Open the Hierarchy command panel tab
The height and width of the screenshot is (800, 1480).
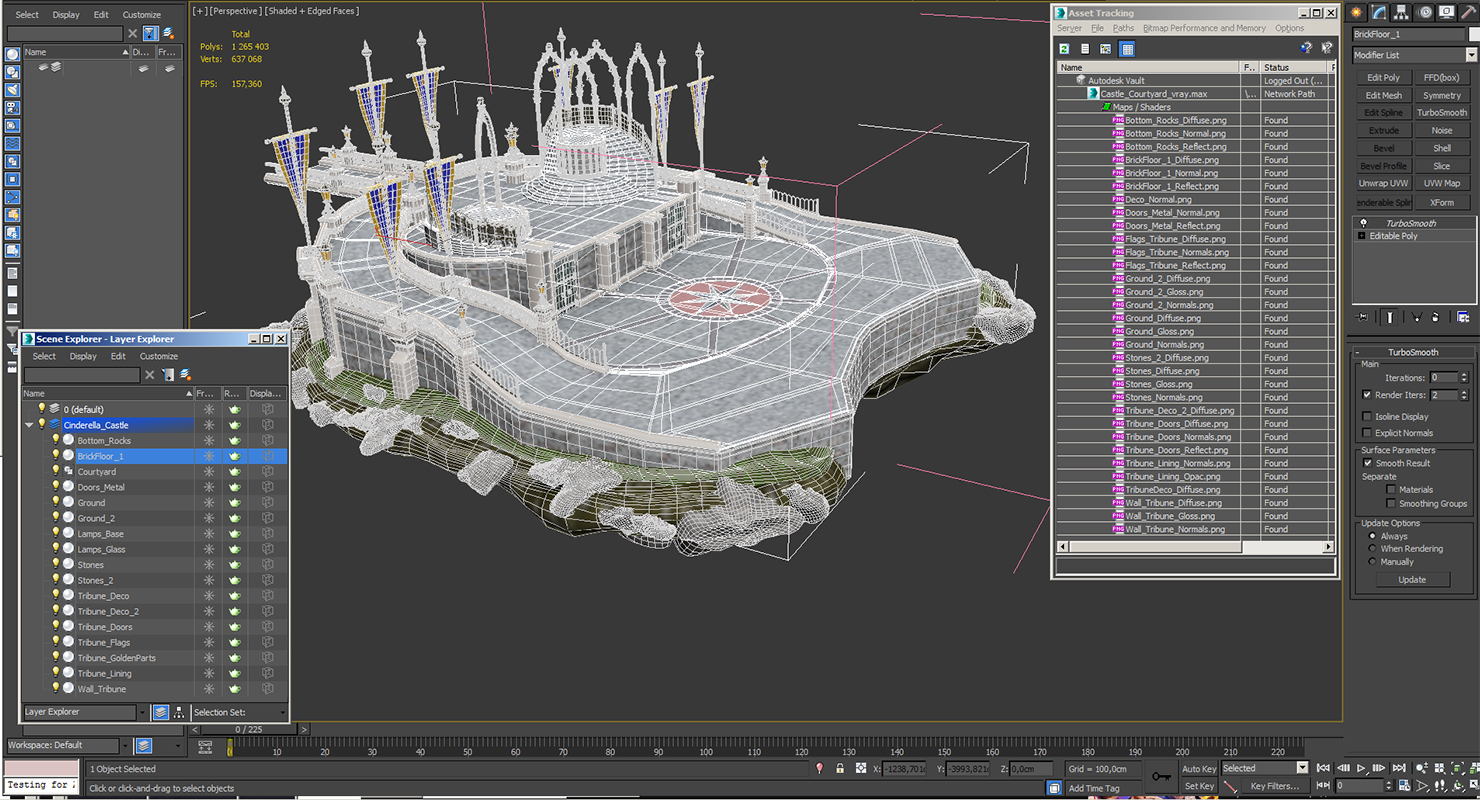click(x=1401, y=12)
